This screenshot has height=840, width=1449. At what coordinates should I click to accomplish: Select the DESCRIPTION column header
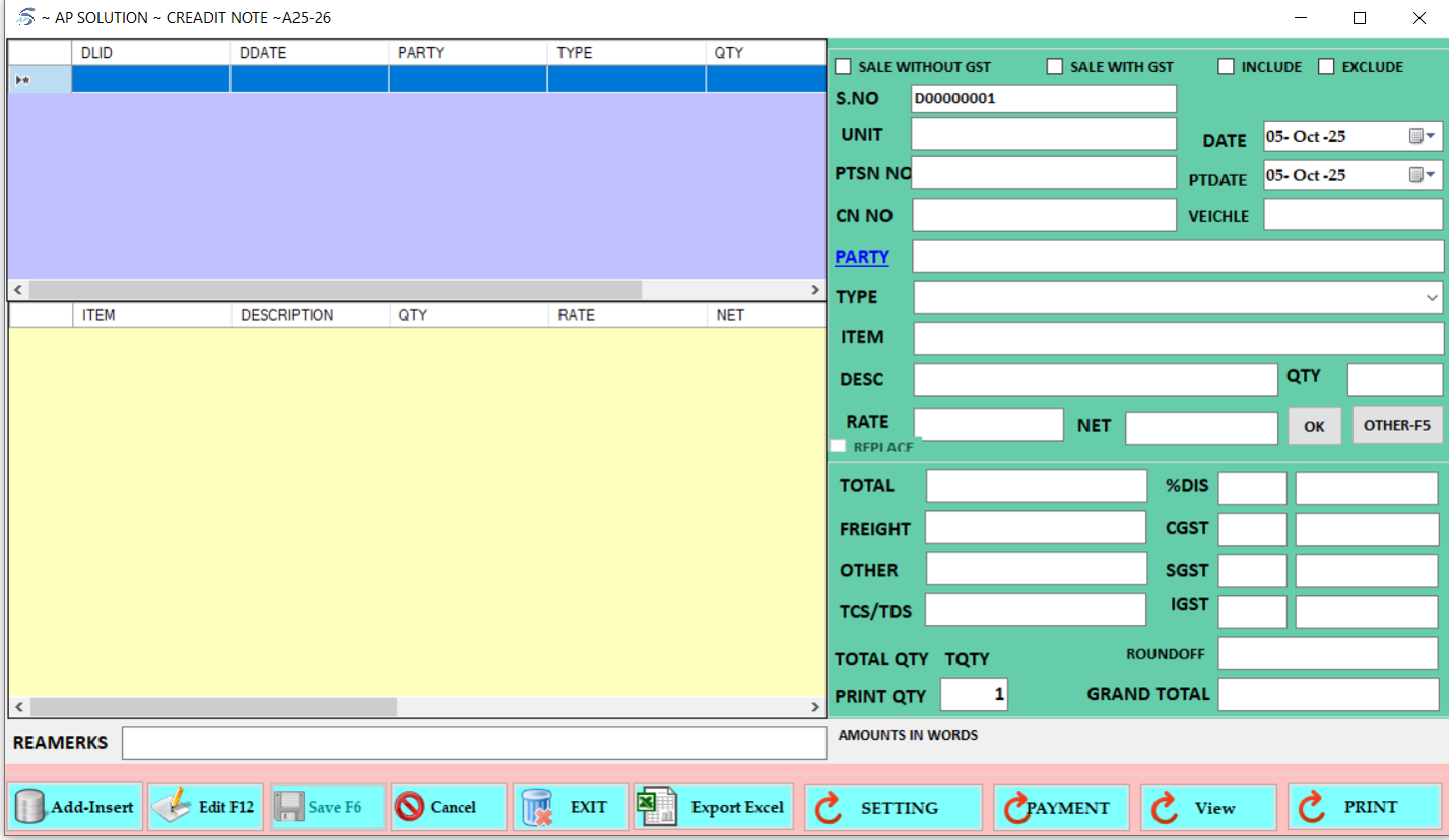point(310,315)
